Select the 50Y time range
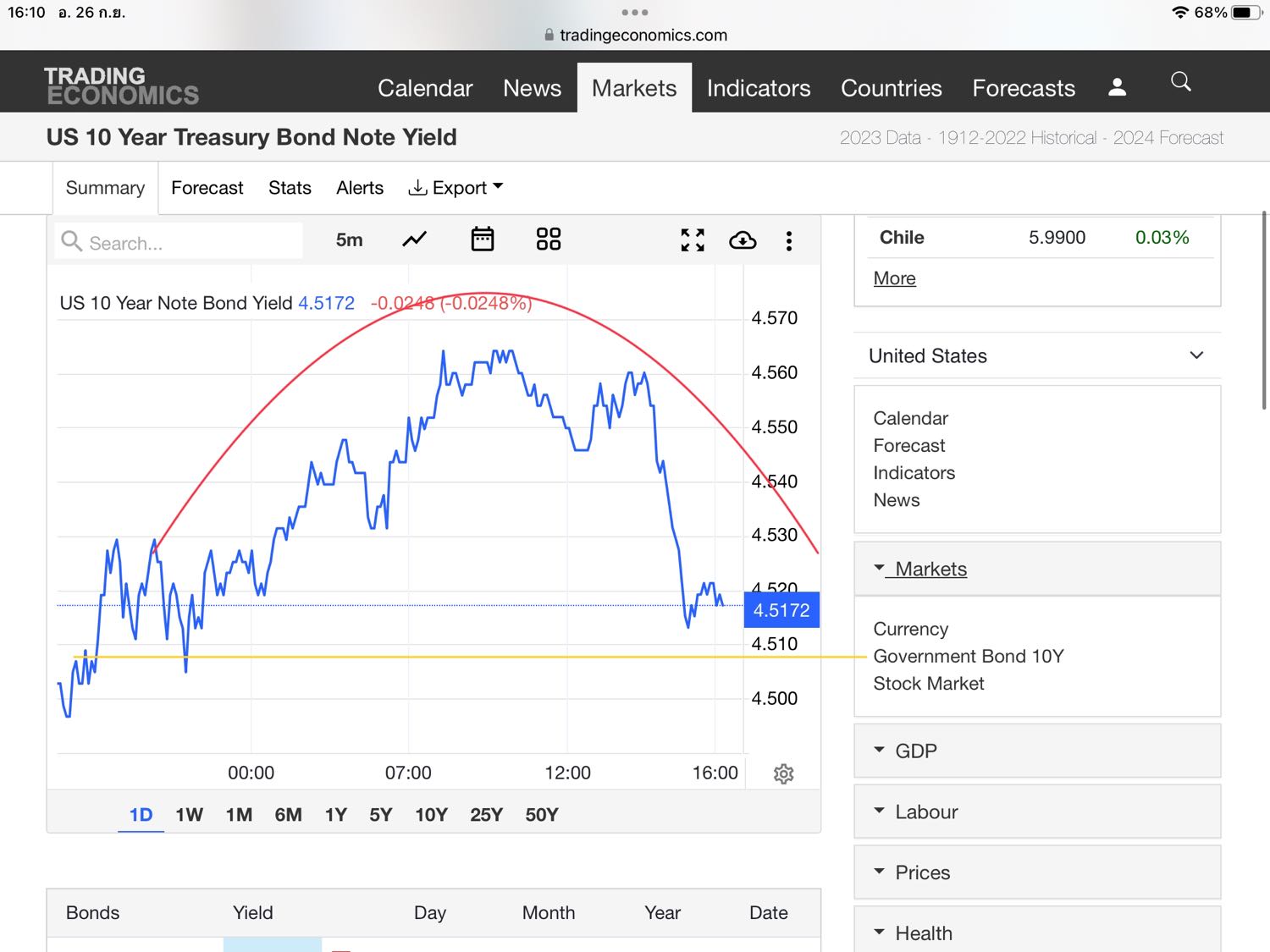 pos(542,815)
